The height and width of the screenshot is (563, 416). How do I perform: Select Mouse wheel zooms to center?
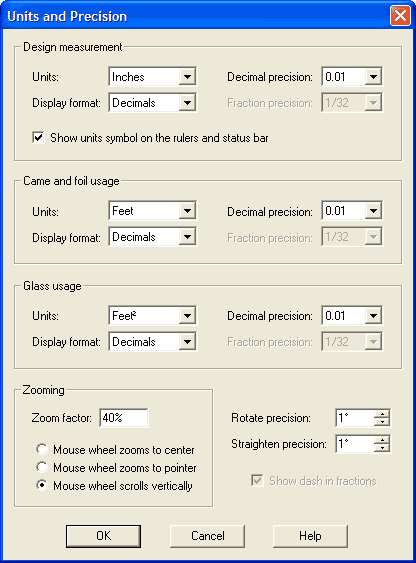coord(42,449)
